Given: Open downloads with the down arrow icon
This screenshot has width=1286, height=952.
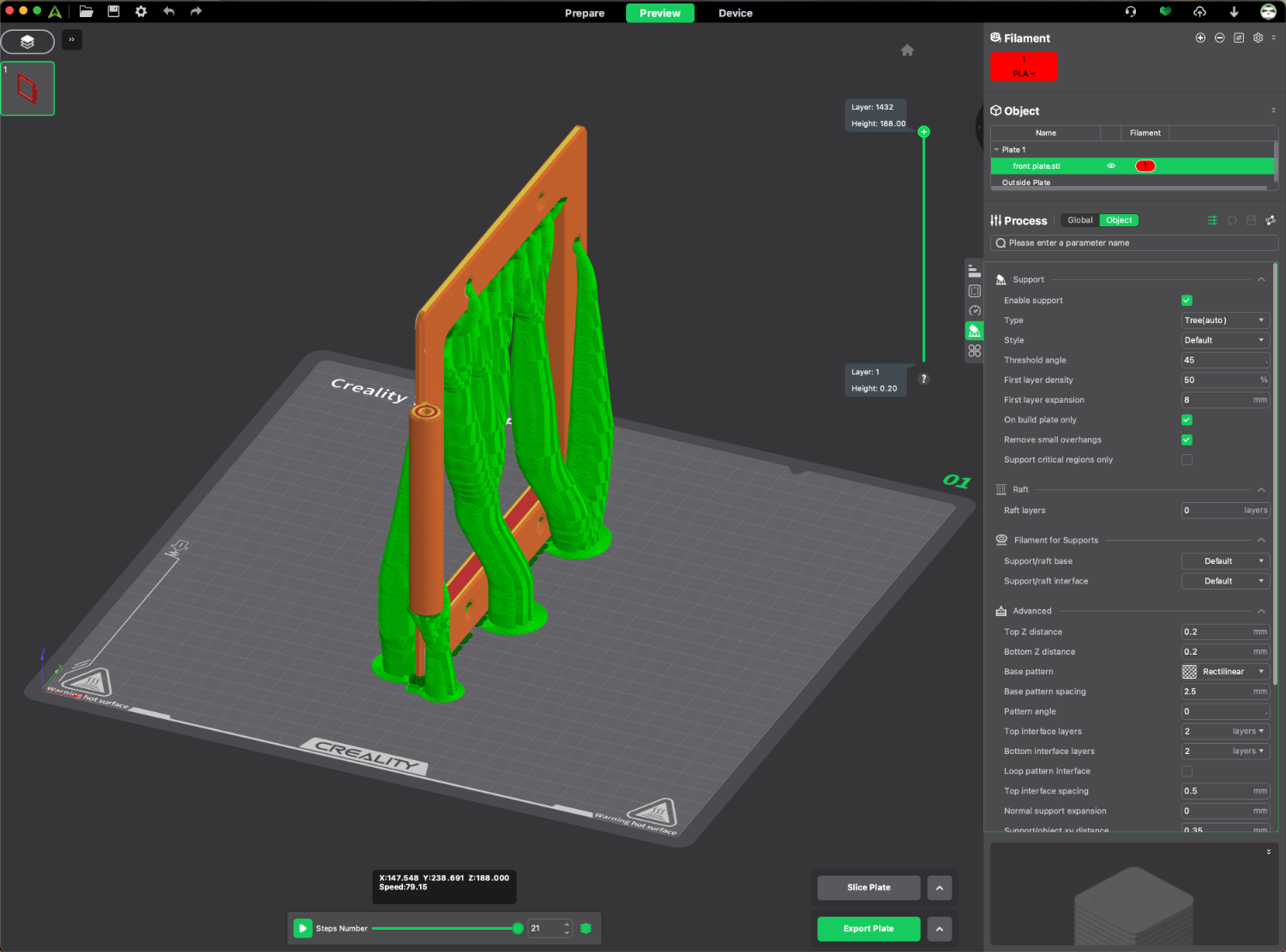Looking at the screenshot, I should 1234,12.
